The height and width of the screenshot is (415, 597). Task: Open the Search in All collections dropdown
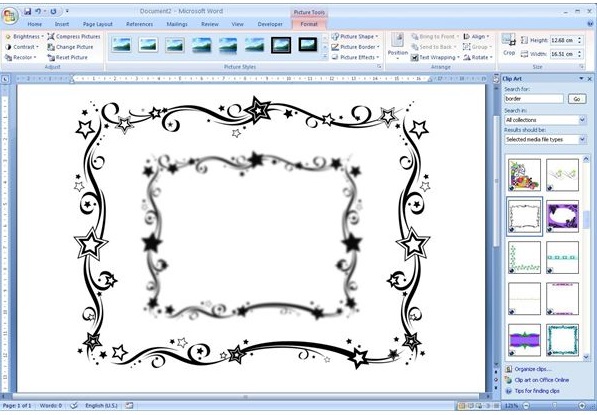coord(545,120)
